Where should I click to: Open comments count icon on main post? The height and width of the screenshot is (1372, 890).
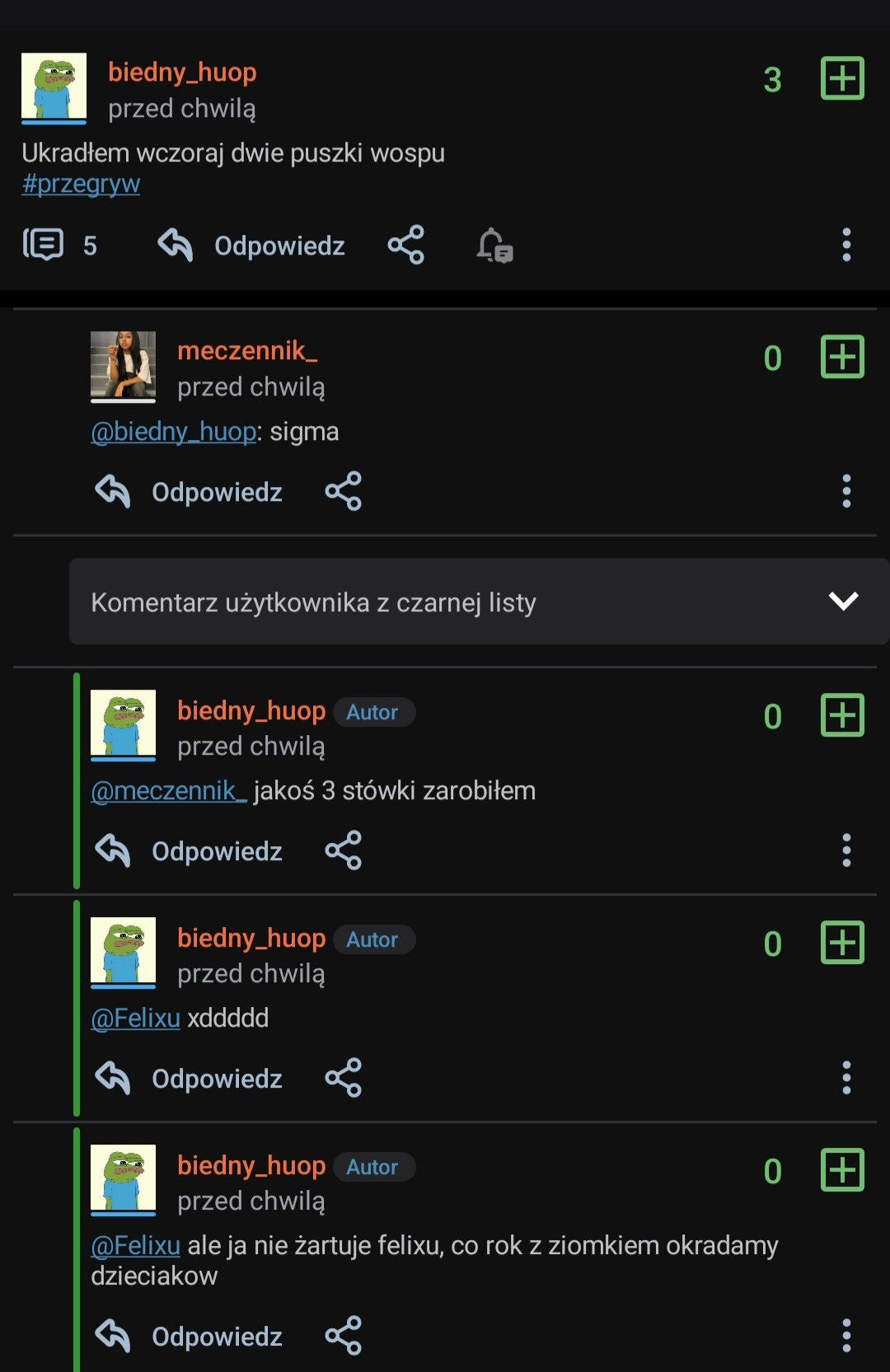pyautogui.click(x=44, y=245)
